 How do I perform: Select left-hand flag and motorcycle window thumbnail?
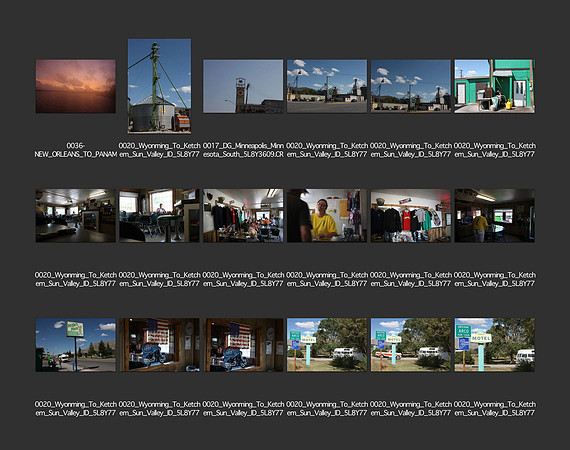tap(159, 345)
